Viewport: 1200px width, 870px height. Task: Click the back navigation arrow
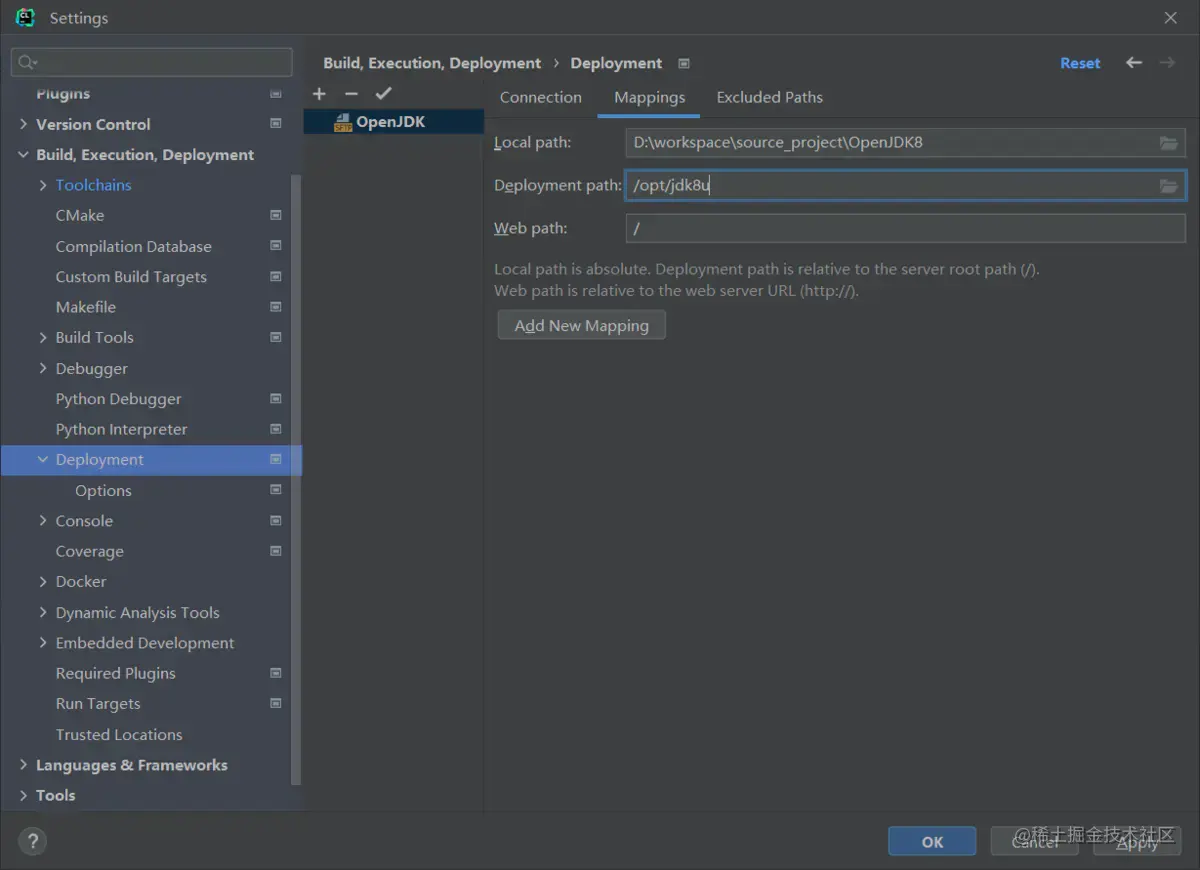1133,63
